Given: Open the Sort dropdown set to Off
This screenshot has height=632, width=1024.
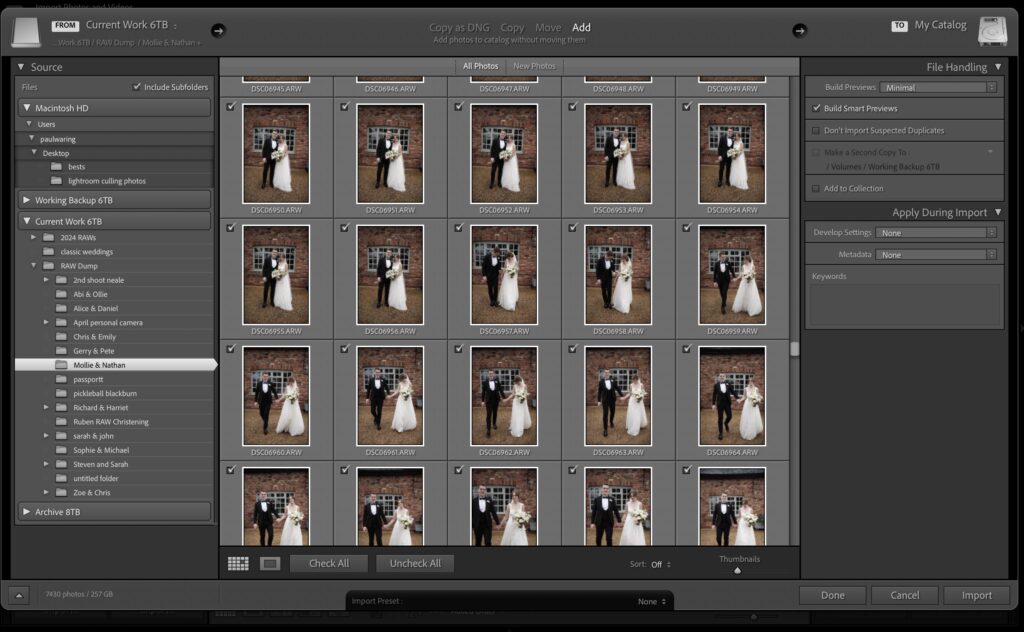Looking at the screenshot, I should click(x=657, y=563).
